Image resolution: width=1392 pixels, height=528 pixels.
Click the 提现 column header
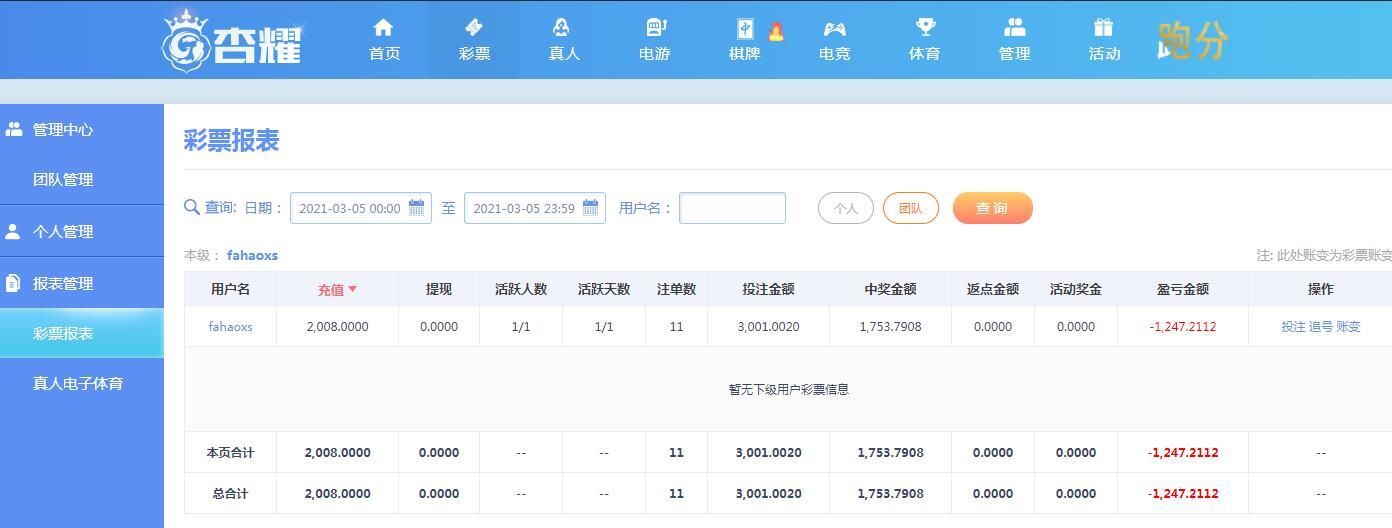pos(438,289)
